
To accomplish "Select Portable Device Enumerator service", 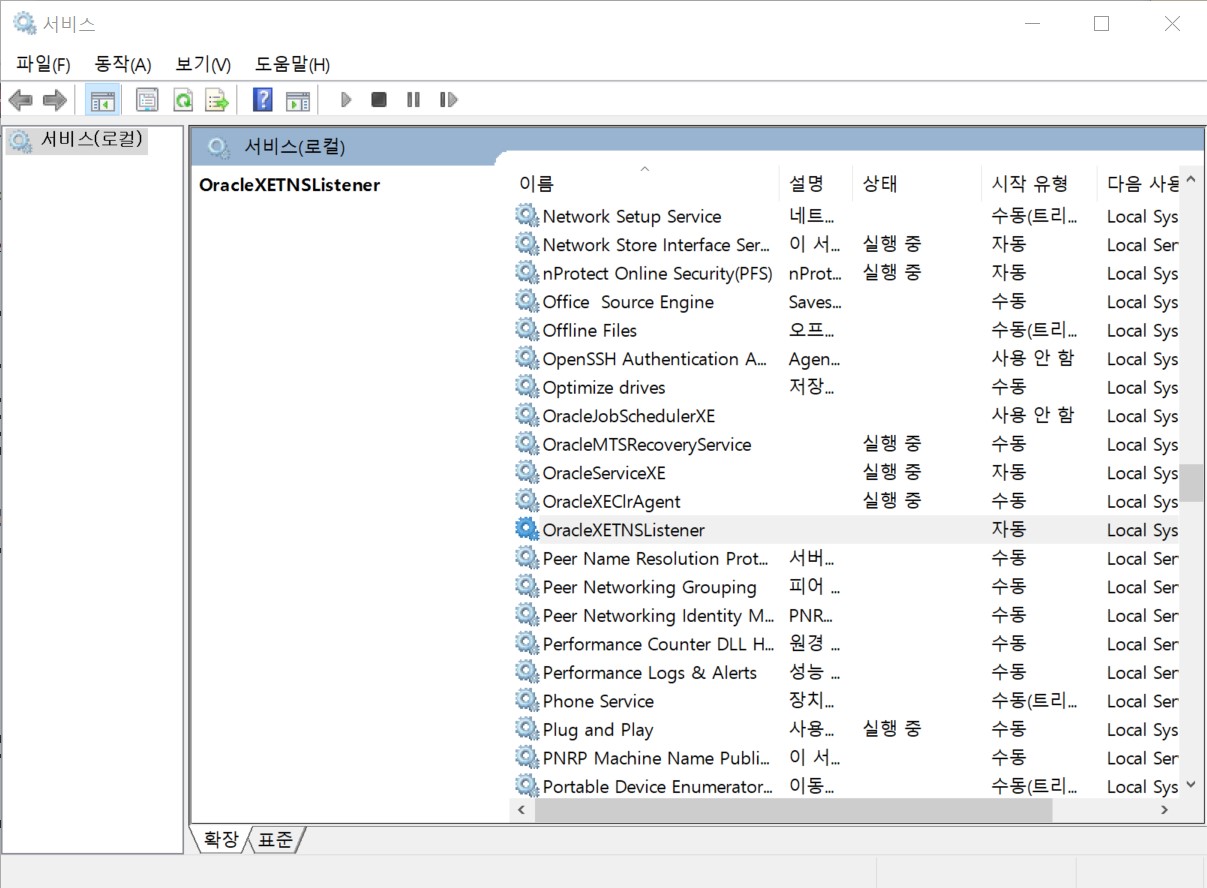I will coord(657,787).
